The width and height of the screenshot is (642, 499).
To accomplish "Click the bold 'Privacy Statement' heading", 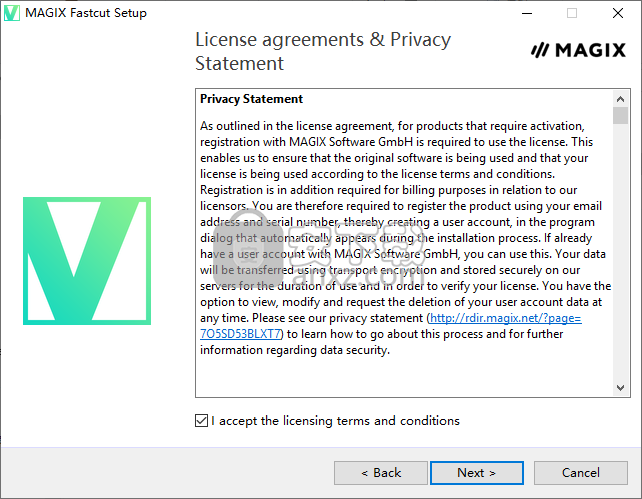I will pos(251,99).
